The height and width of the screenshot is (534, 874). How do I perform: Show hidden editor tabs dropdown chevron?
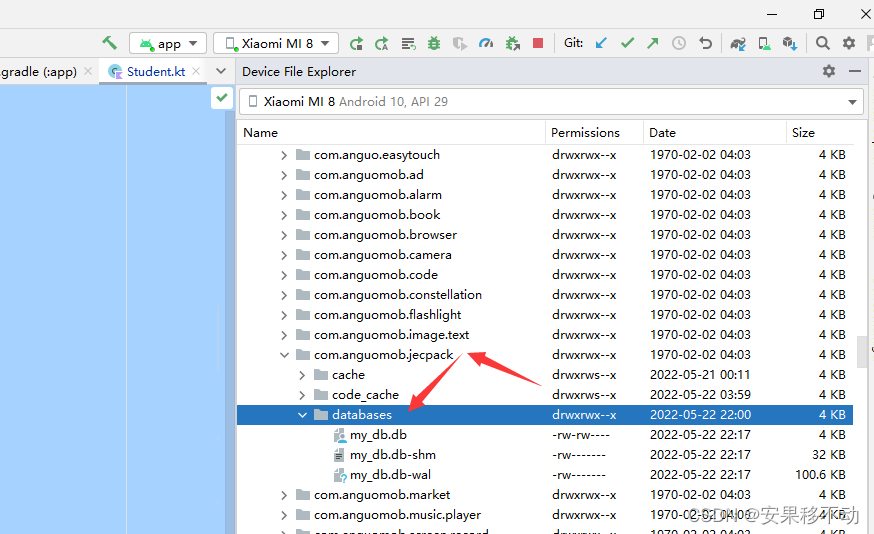(221, 71)
